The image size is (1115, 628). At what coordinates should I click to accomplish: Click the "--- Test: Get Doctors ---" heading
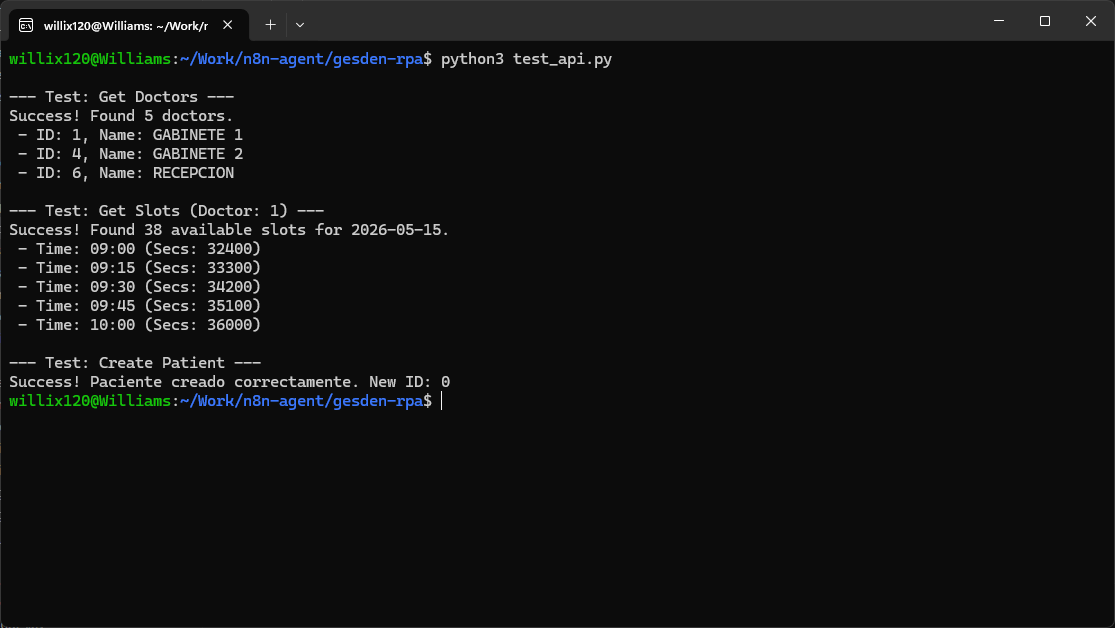(x=122, y=97)
